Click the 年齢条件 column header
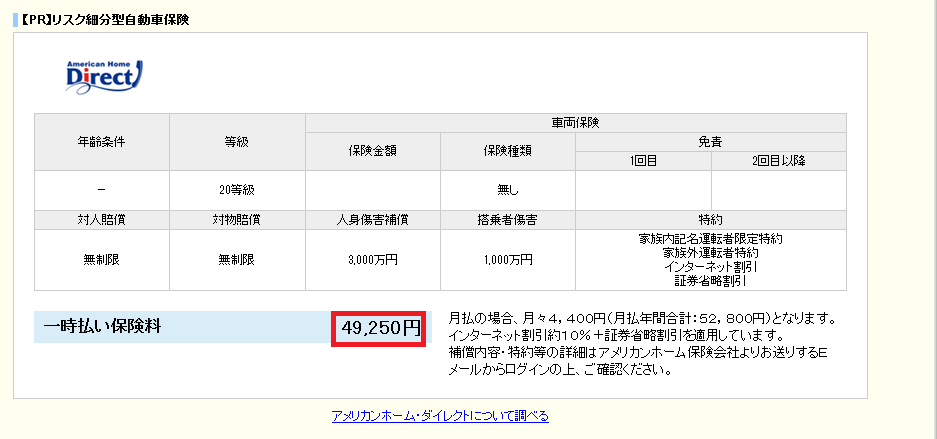This screenshot has width=937, height=439. [101, 142]
